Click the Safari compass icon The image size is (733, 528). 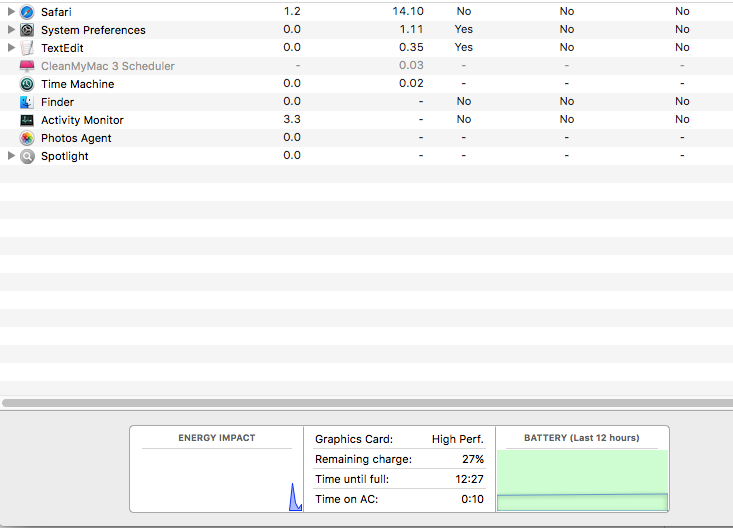(x=27, y=12)
